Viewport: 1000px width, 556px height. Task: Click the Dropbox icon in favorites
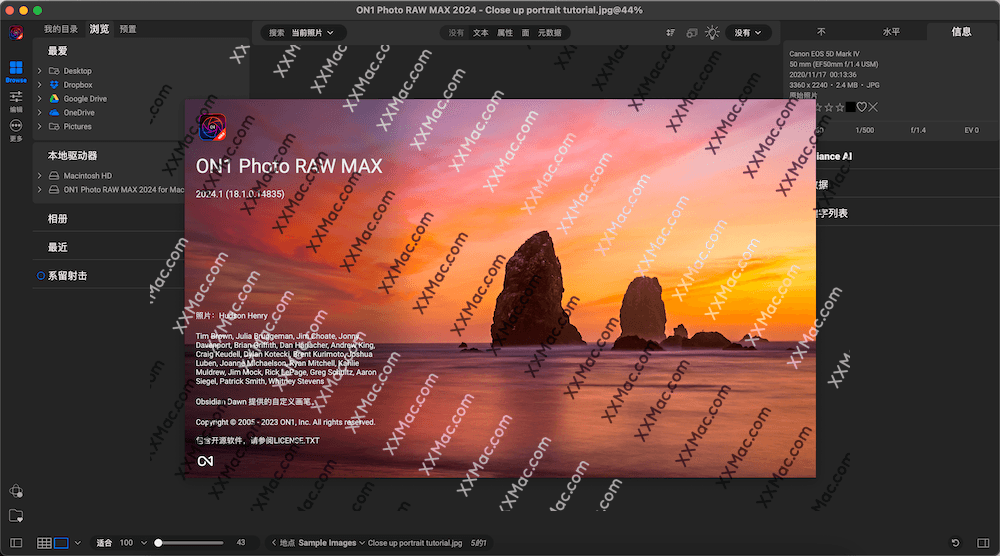click(x=54, y=85)
